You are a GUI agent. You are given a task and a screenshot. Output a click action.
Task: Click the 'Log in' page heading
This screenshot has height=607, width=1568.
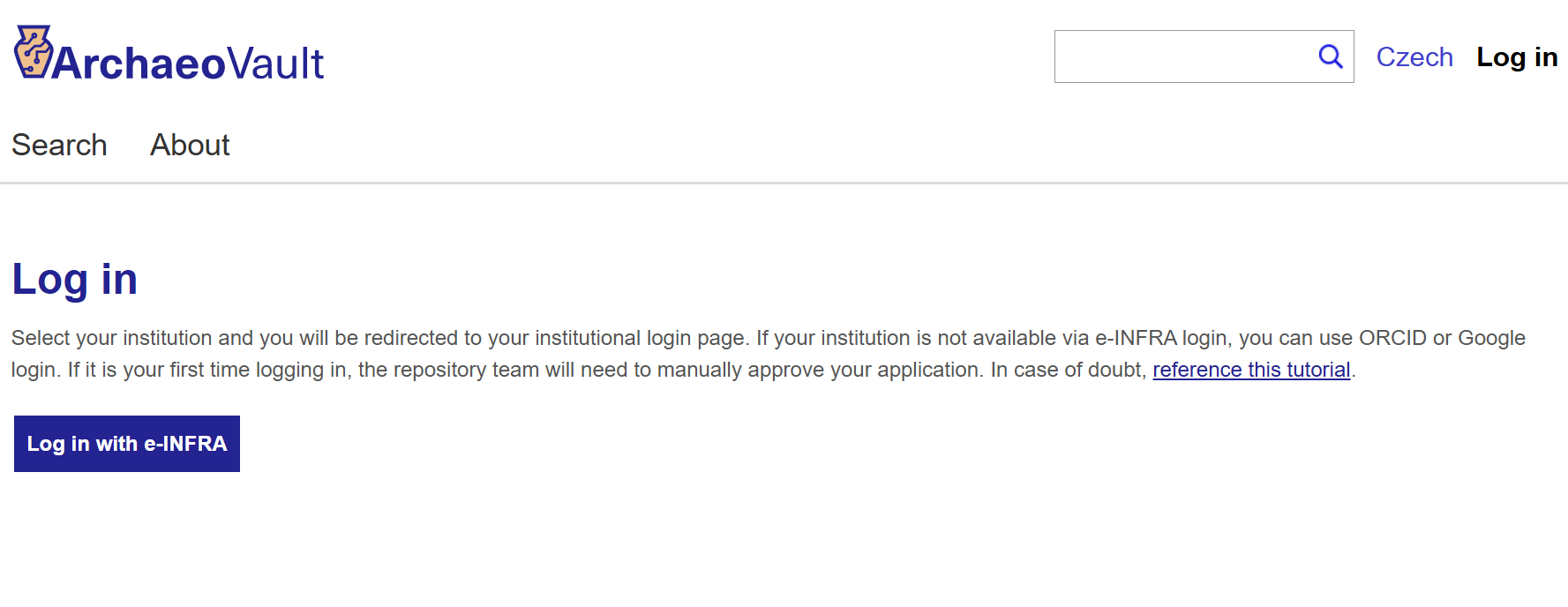click(75, 280)
